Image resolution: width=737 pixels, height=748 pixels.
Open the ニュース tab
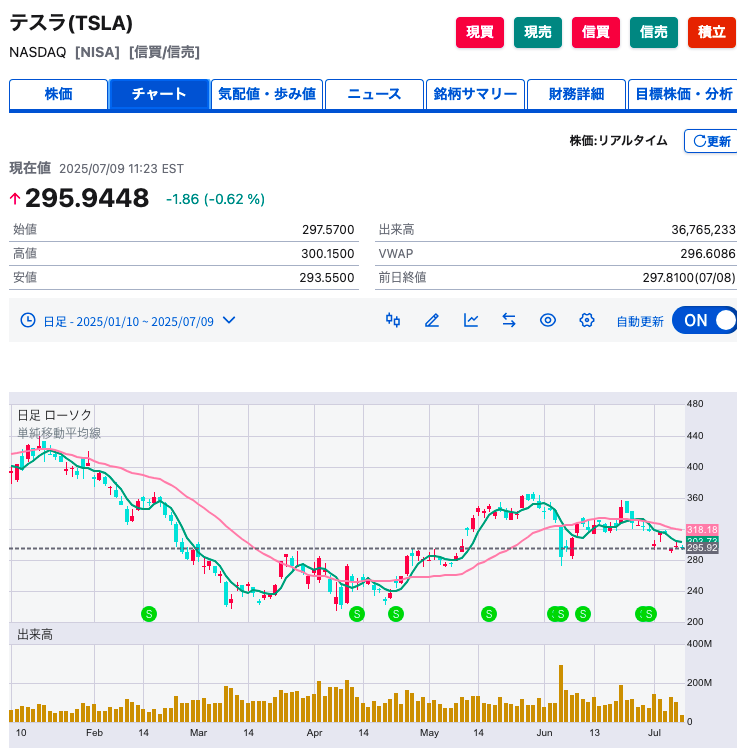click(374, 94)
